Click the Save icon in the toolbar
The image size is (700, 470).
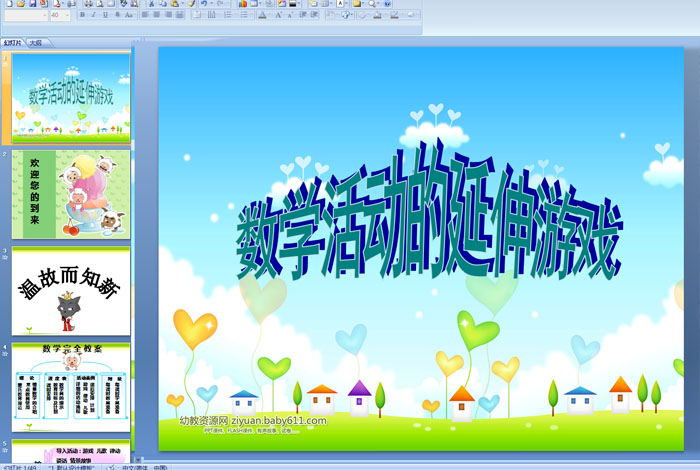click(x=33, y=4)
